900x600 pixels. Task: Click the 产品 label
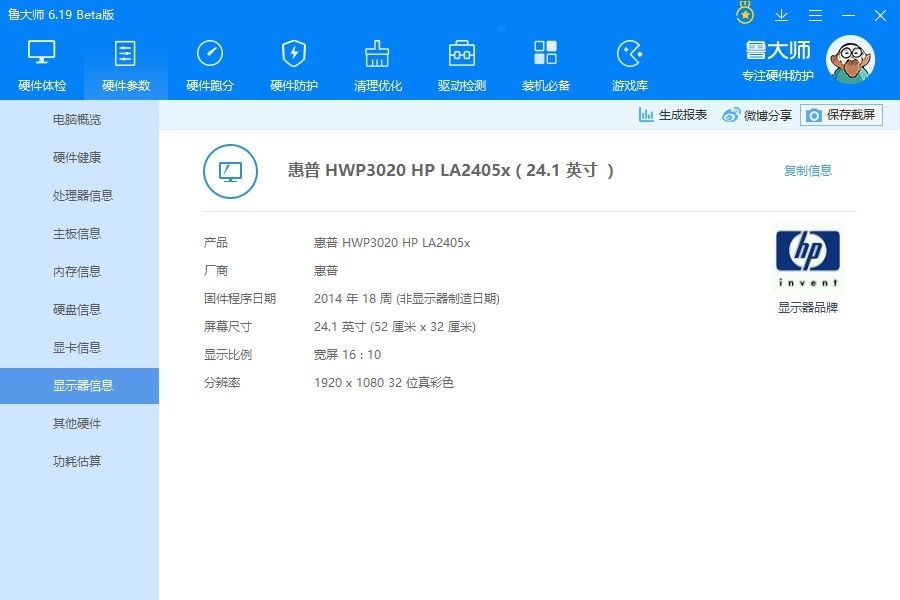[216, 242]
